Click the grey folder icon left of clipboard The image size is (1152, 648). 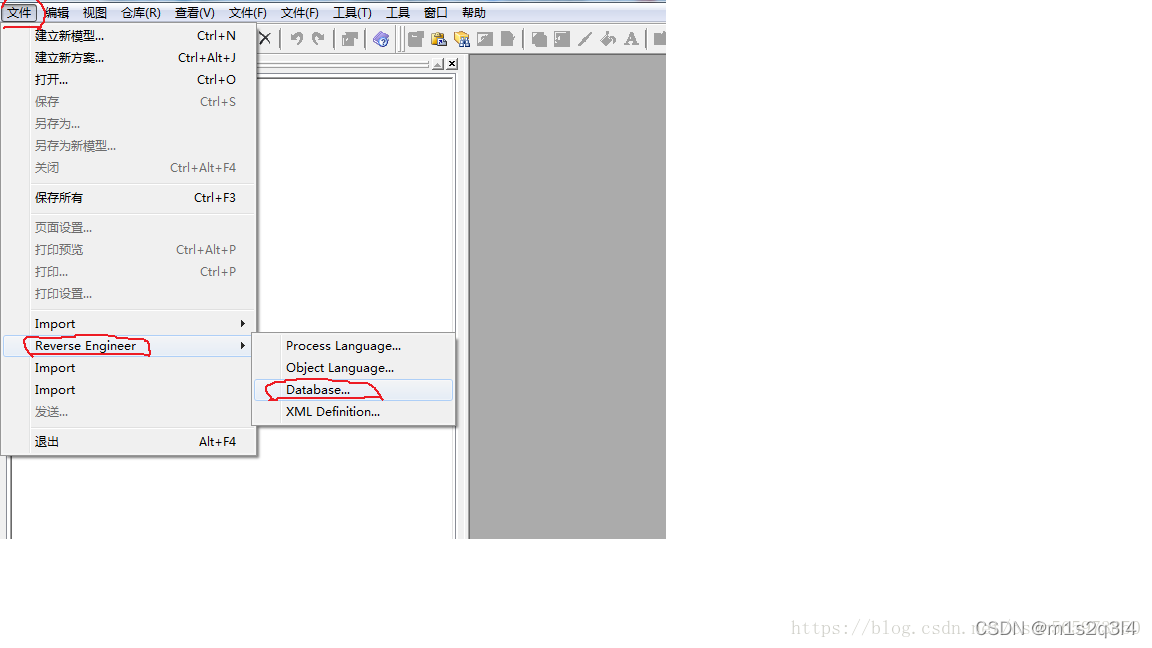point(416,39)
